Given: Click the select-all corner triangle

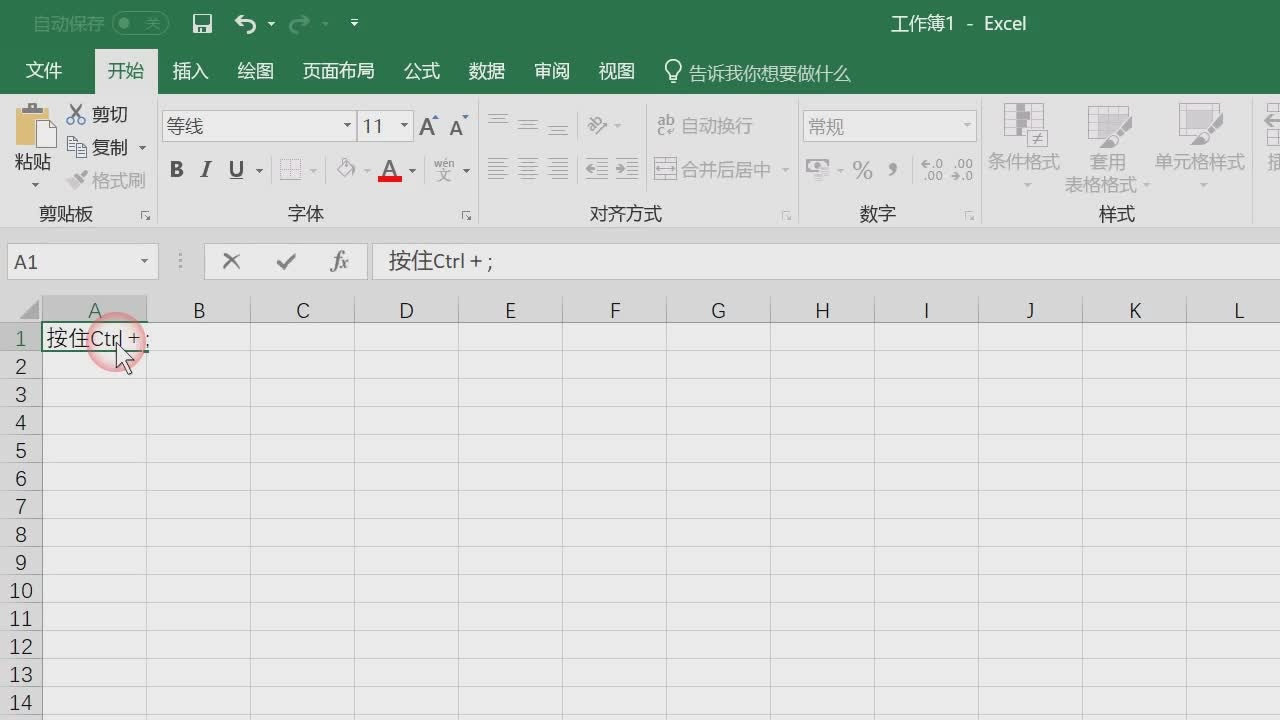Looking at the screenshot, I should (29, 310).
